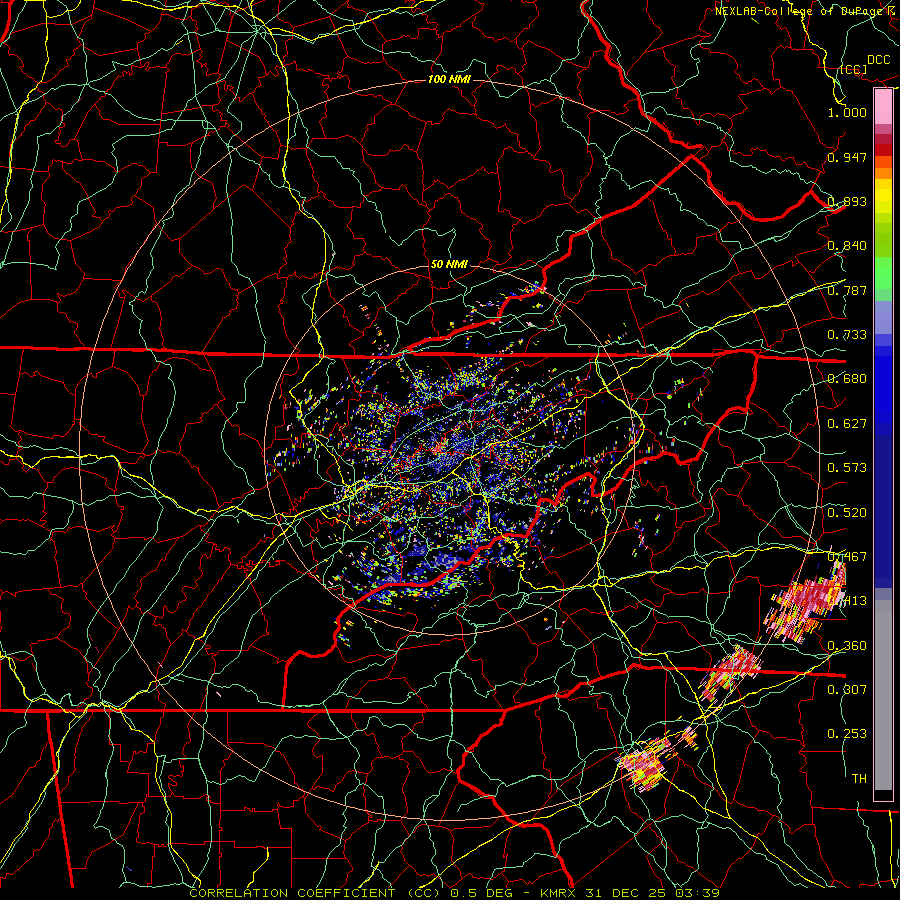This screenshot has width=900, height=900.
Task: Click the 0.520 scale value
Action: click(x=847, y=513)
